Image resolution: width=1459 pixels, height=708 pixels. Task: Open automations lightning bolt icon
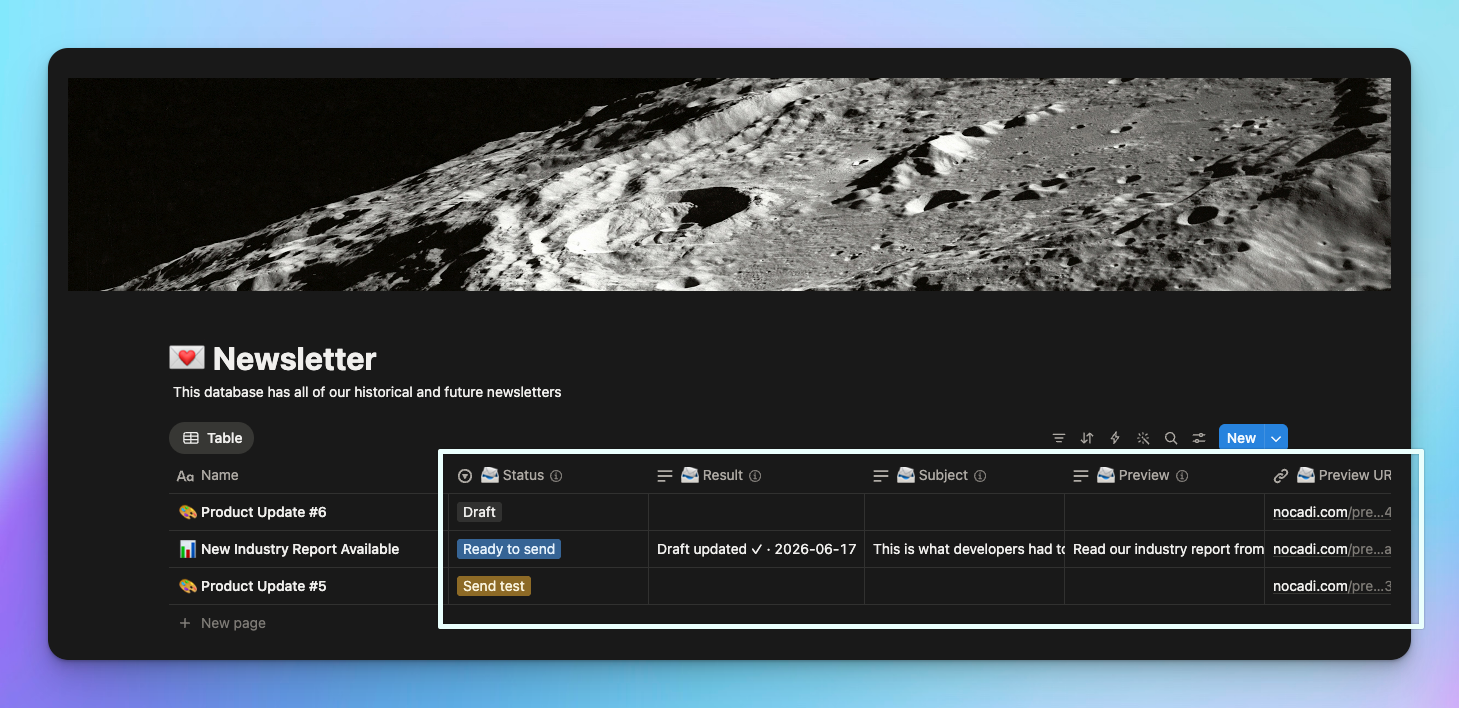(x=1115, y=438)
